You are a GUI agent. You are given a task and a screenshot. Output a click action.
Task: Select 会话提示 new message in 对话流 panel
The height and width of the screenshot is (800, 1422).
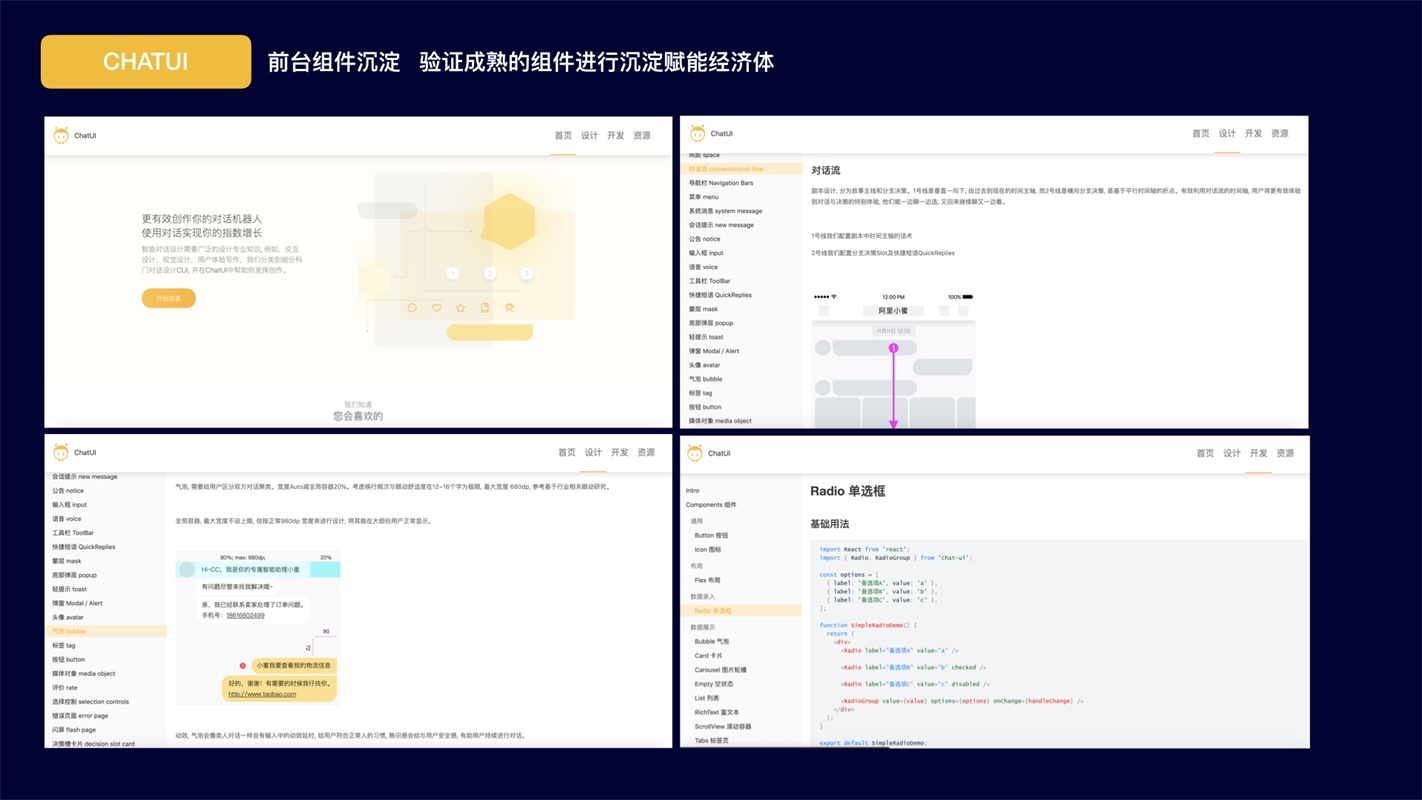click(x=721, y=225)
